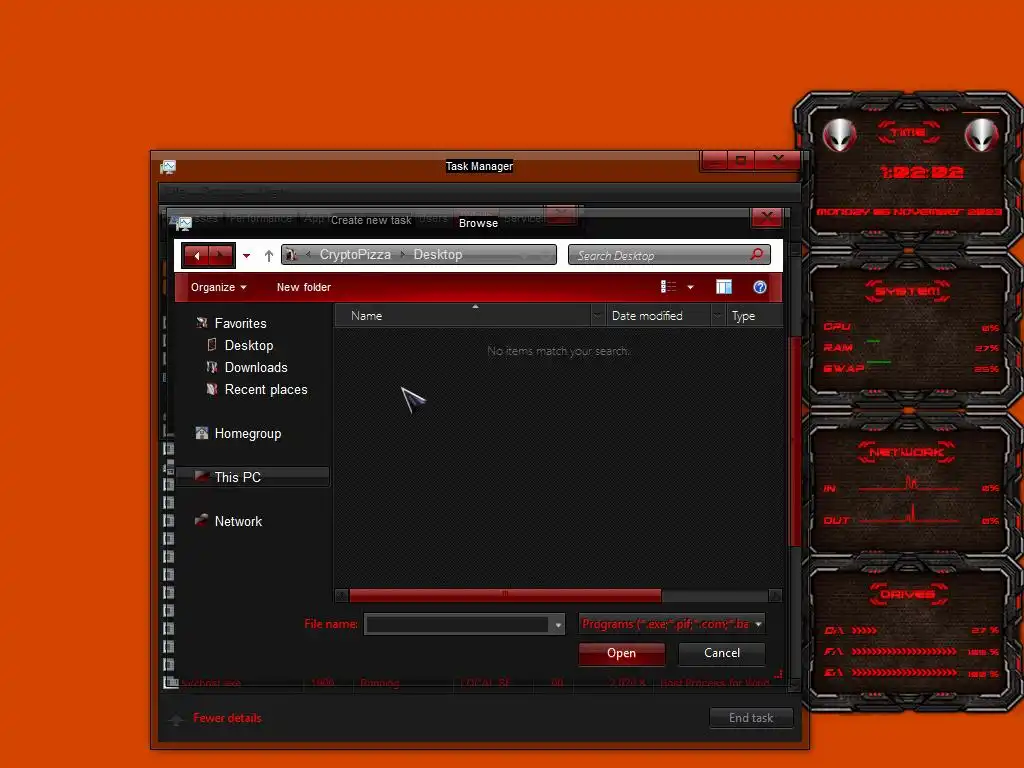The image size is (1024, 768).
Task: Click the Task Manager title bar icon
Action: click(168, 167)
